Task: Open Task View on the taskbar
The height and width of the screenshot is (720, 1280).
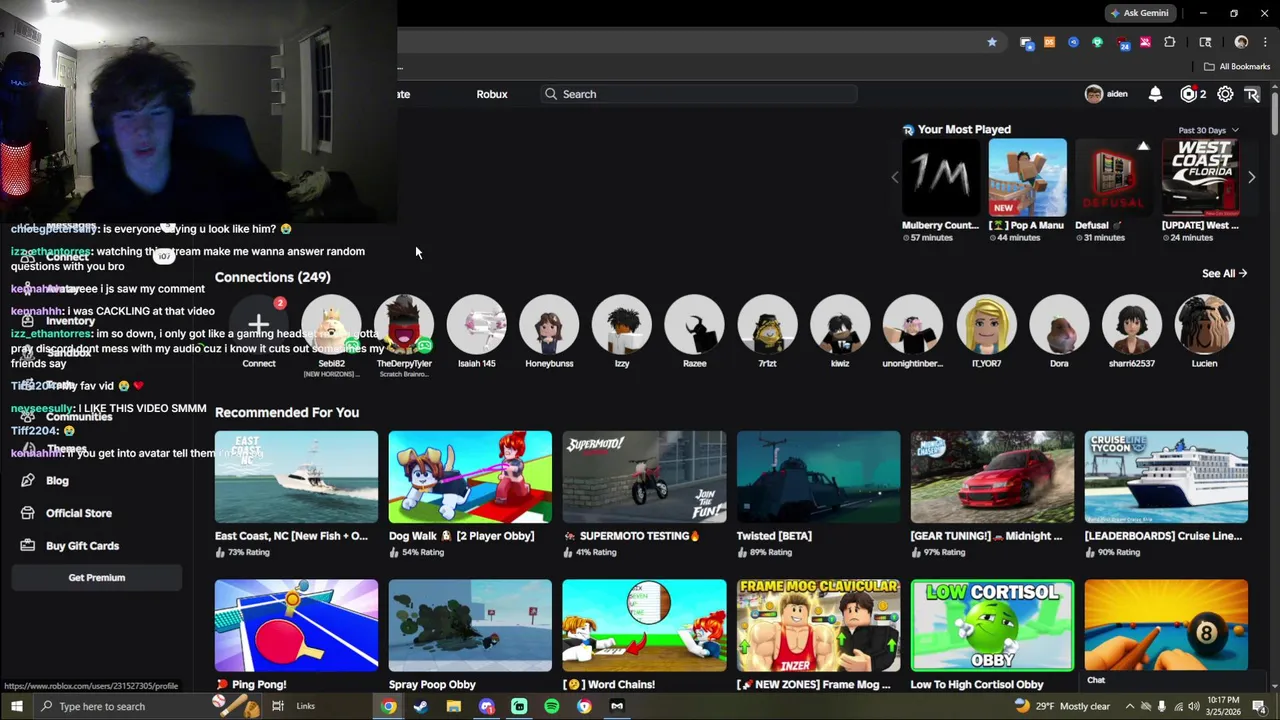Action: [x=278, y=706]
